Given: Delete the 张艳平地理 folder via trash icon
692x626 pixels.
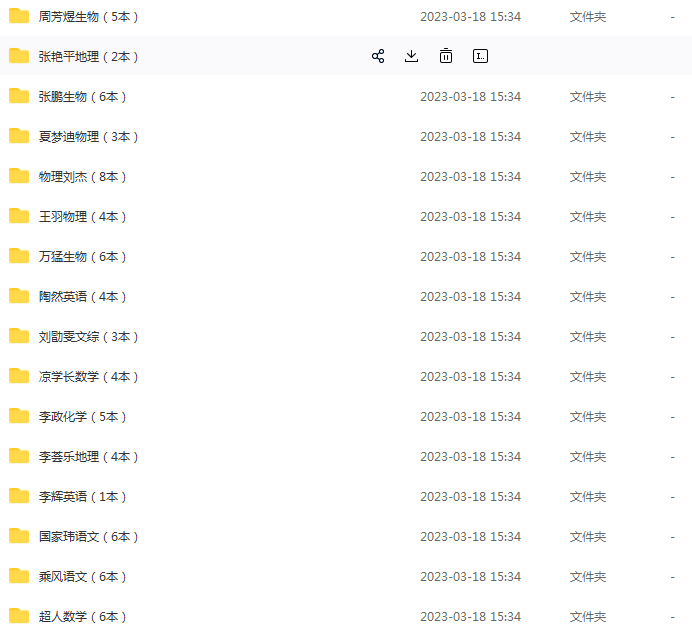Looking at the screenshot, I should pyautogui.click(x=446, y=56).
